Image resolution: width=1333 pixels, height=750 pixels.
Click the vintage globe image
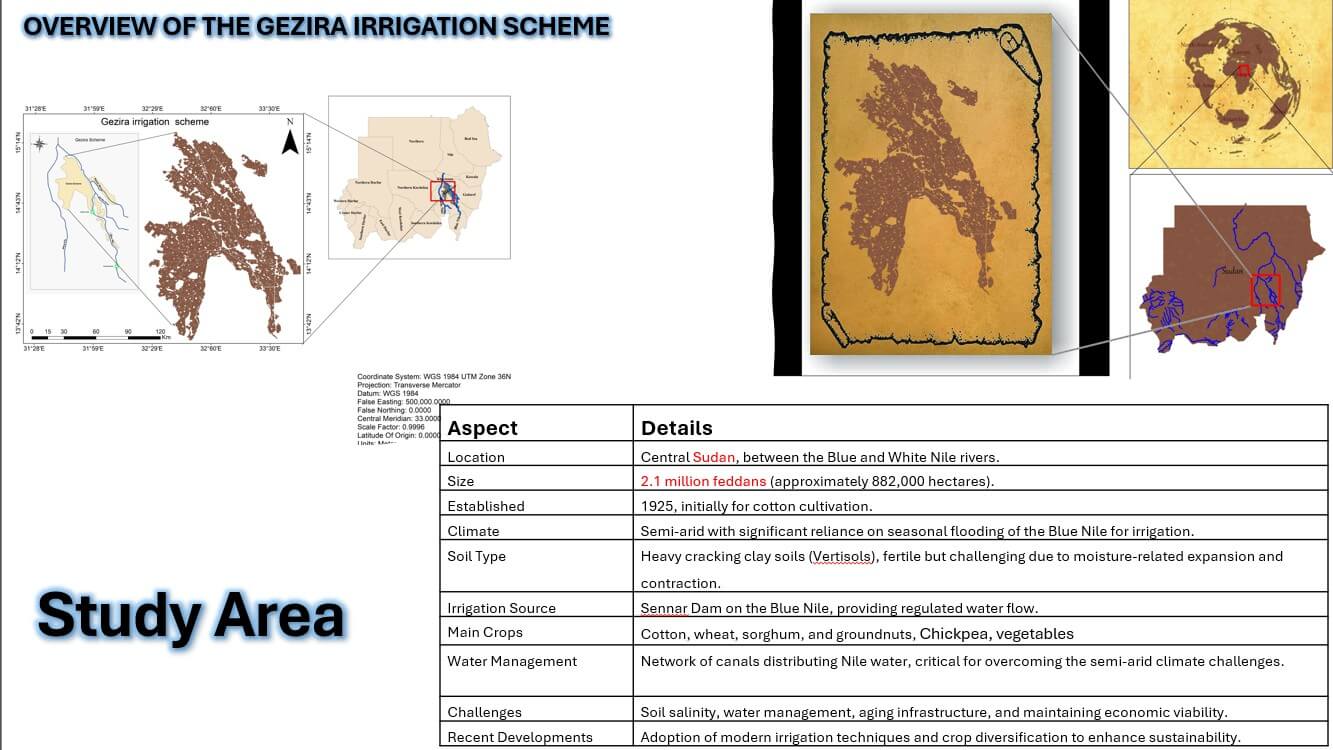click(1230, 84)
